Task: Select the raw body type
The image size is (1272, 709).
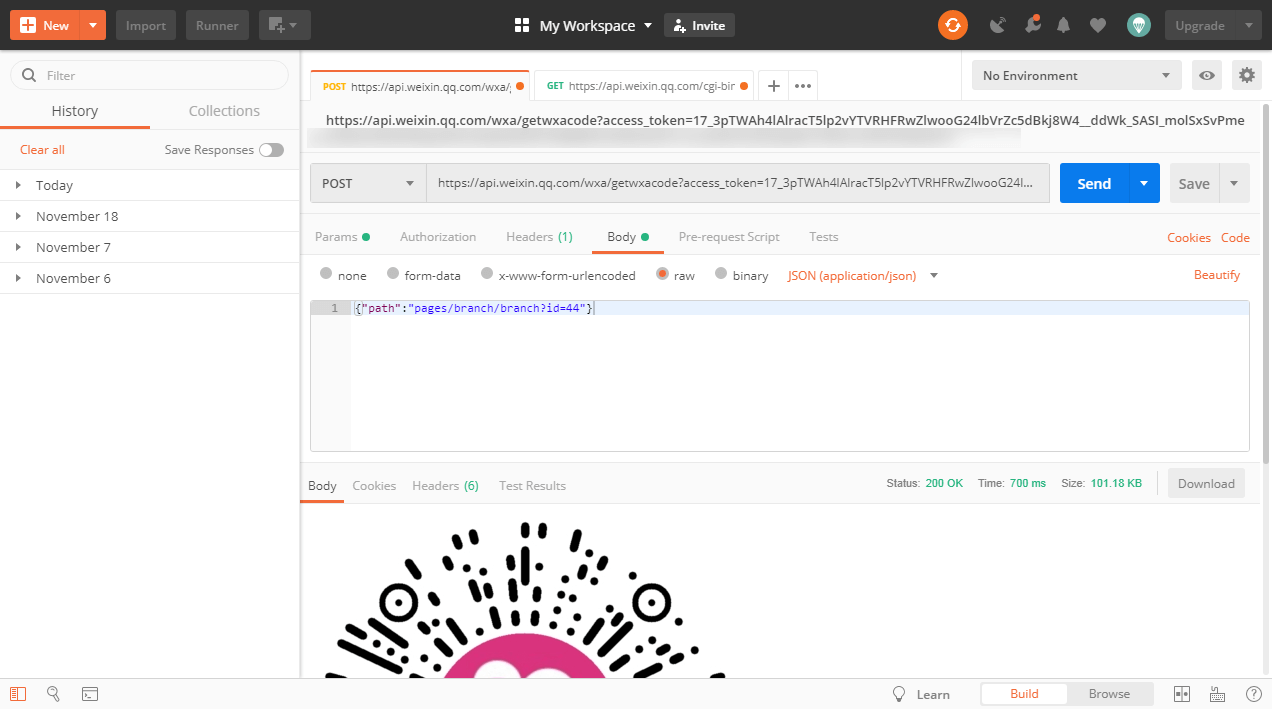Action: [x=662, y=274]
